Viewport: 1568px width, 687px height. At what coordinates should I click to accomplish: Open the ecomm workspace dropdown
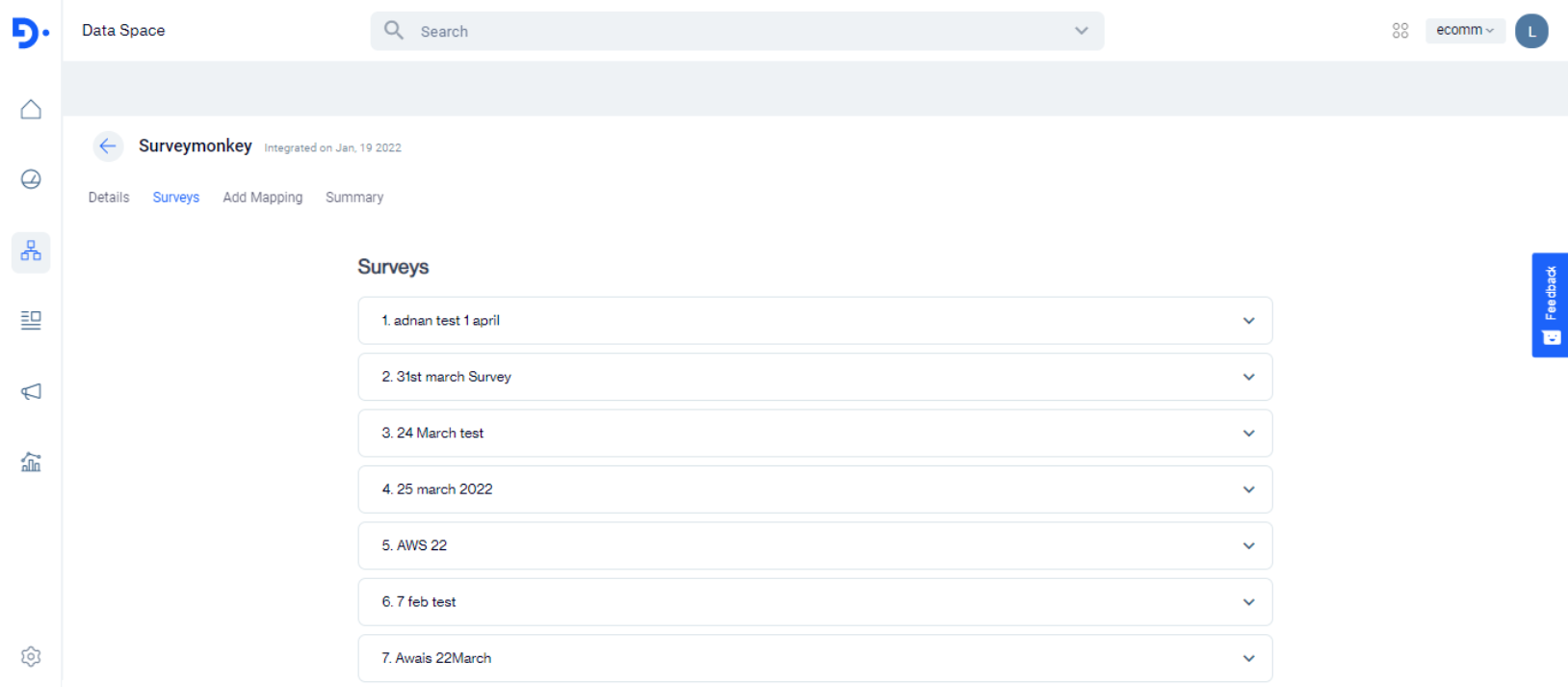click(1464, 31)
